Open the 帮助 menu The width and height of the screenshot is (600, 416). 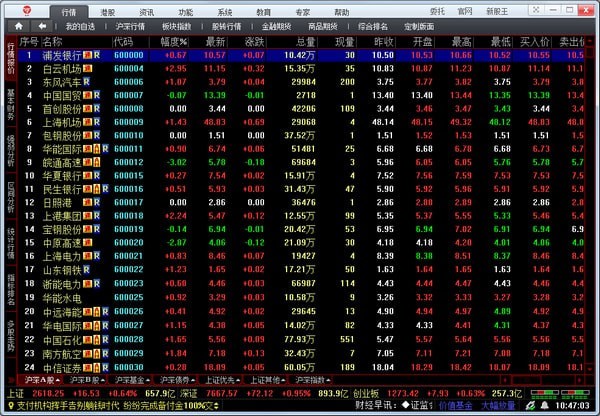tap(342, 12)
